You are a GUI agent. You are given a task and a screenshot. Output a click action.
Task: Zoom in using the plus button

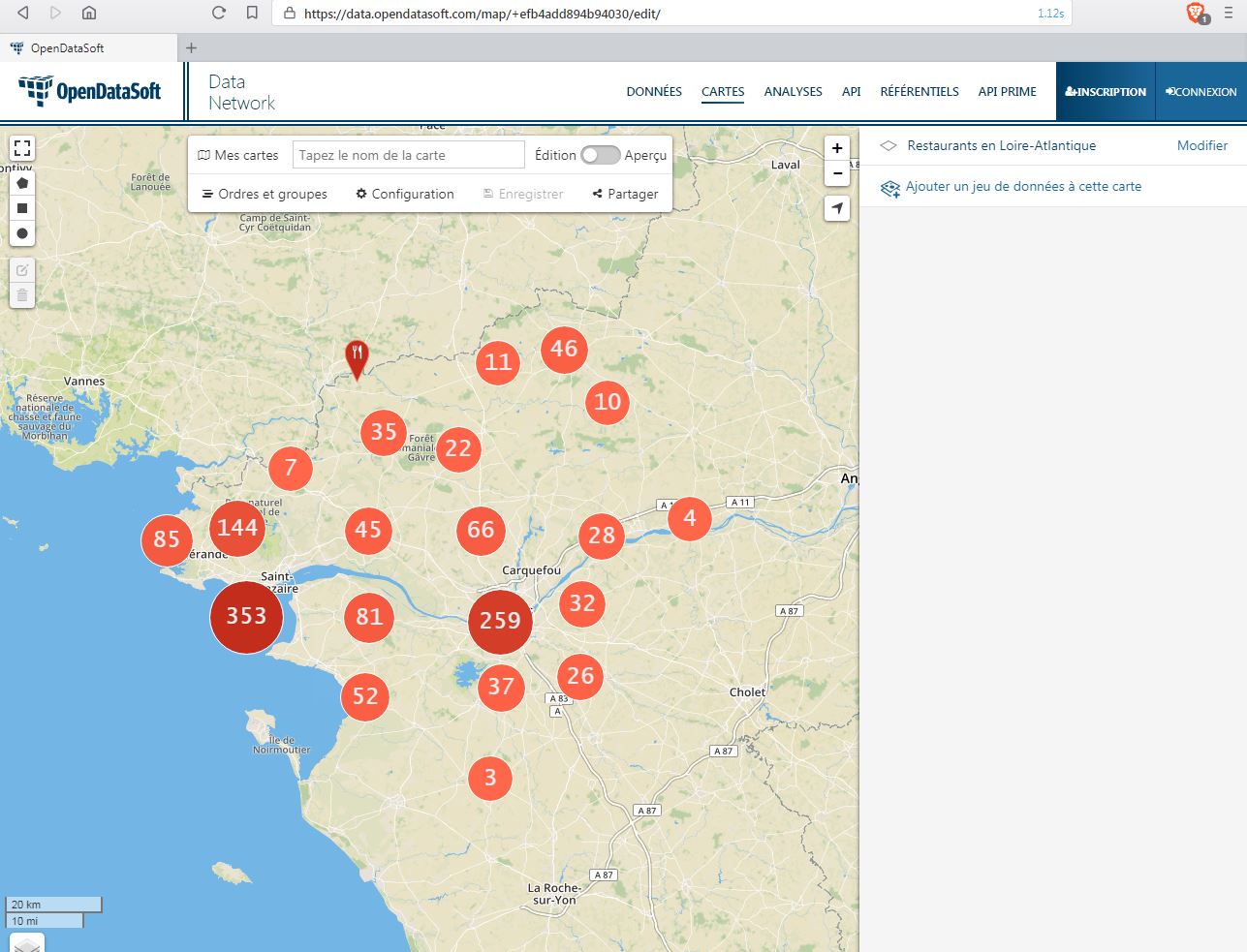tap(837, 148)
